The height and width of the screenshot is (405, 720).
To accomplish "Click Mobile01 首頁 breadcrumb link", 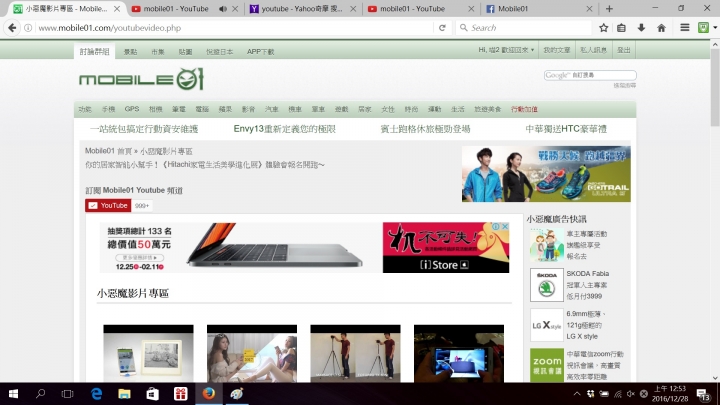I will click(108, 151).
